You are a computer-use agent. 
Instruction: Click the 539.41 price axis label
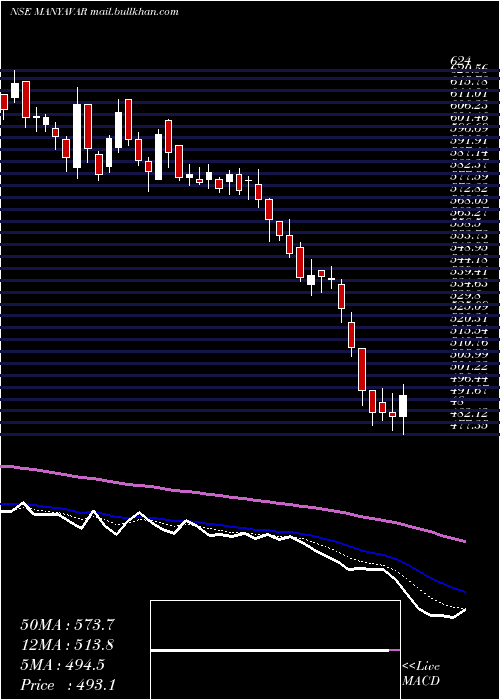pyautogui.click(x=468, y=271)
